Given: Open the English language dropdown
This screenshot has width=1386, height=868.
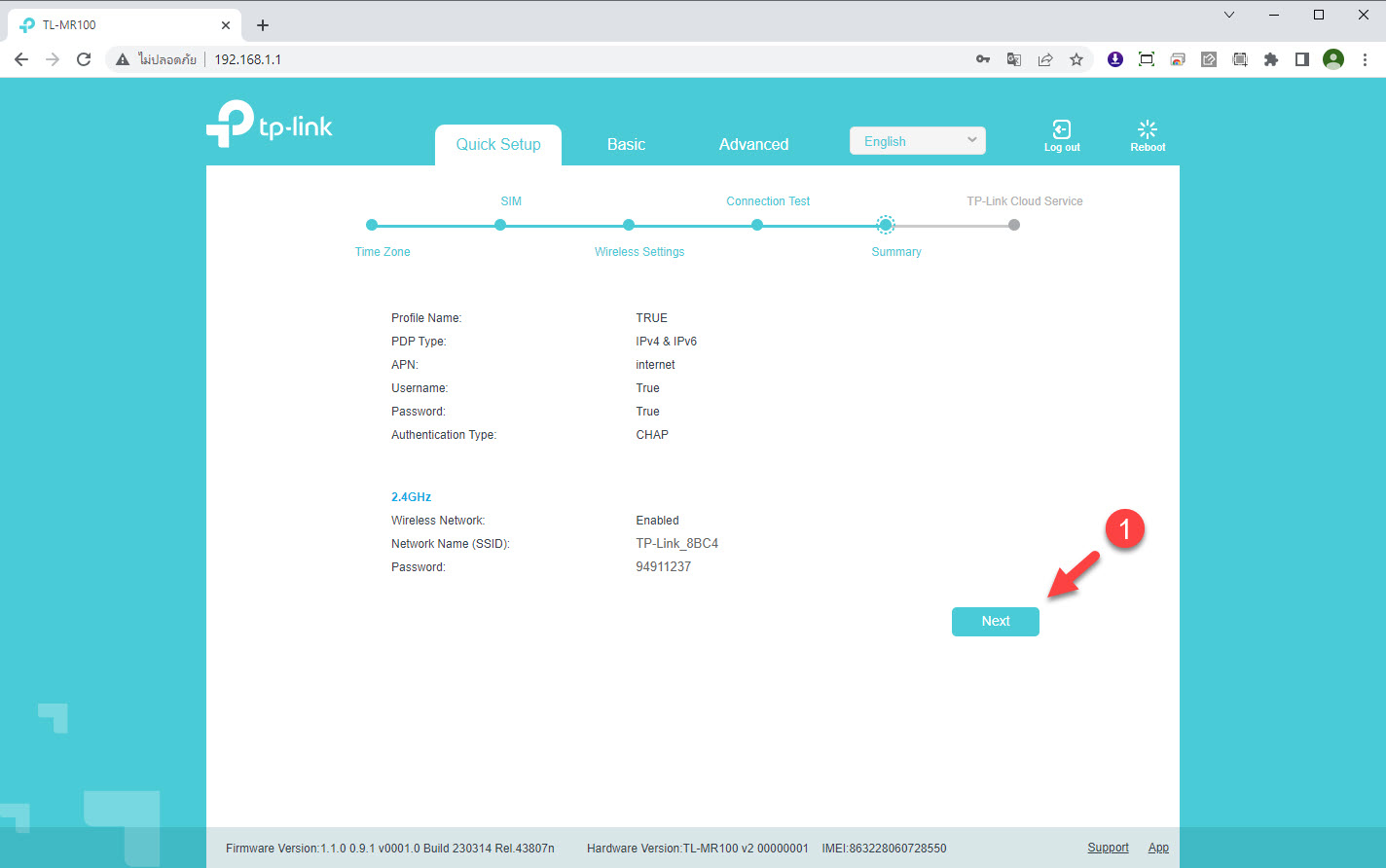Looking at the screenshot, I should 918,141.
